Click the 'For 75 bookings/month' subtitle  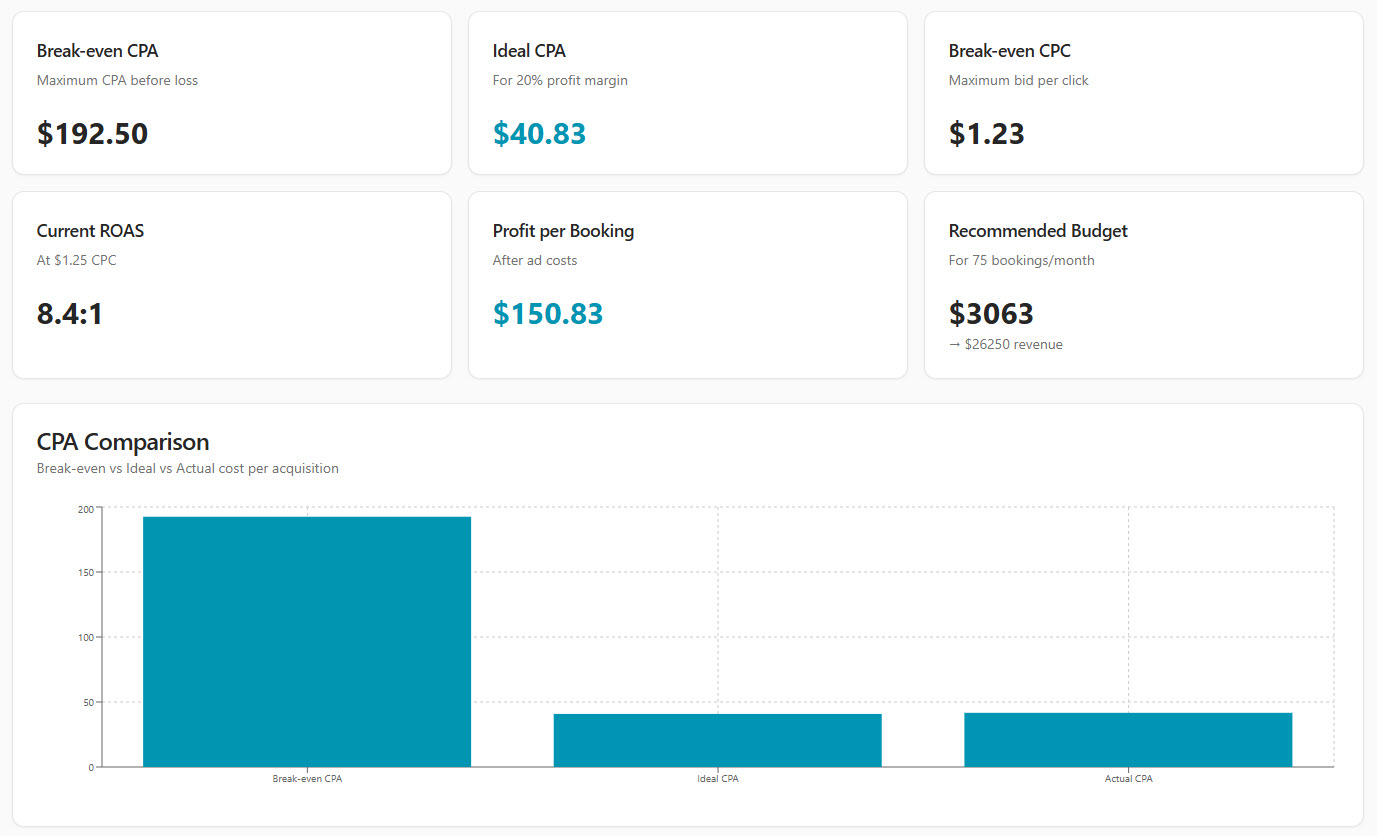pyautogui.click(x=1021, y=261)
